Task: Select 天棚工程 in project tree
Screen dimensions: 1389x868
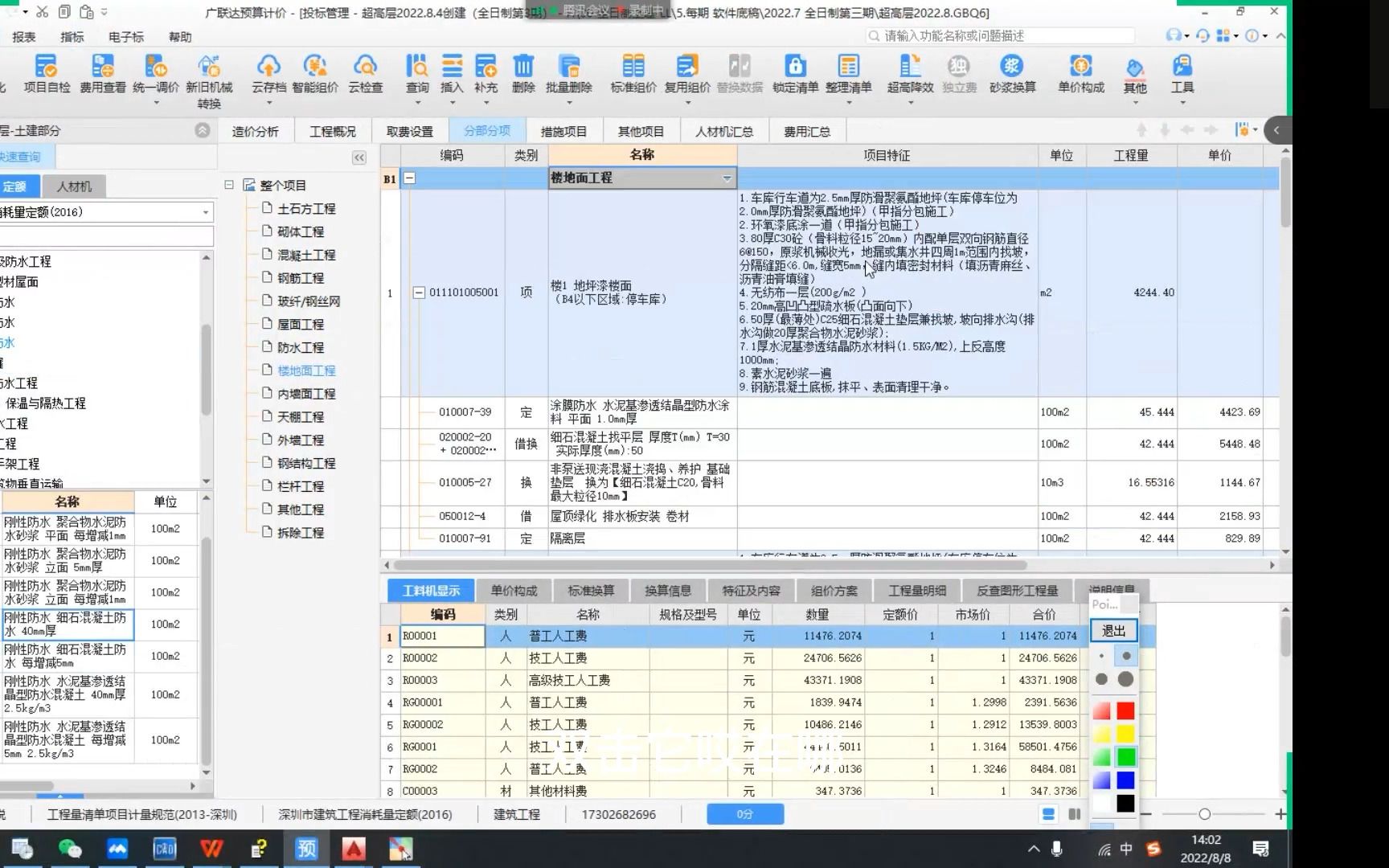Action: pos(301,417)
